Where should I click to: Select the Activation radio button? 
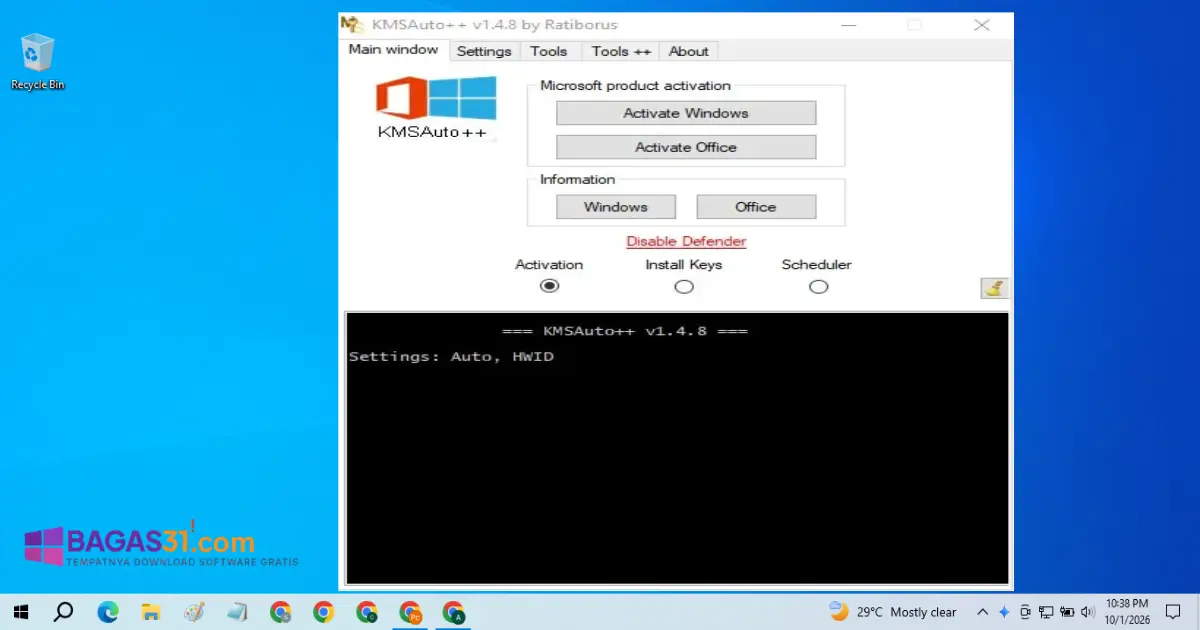549,286
